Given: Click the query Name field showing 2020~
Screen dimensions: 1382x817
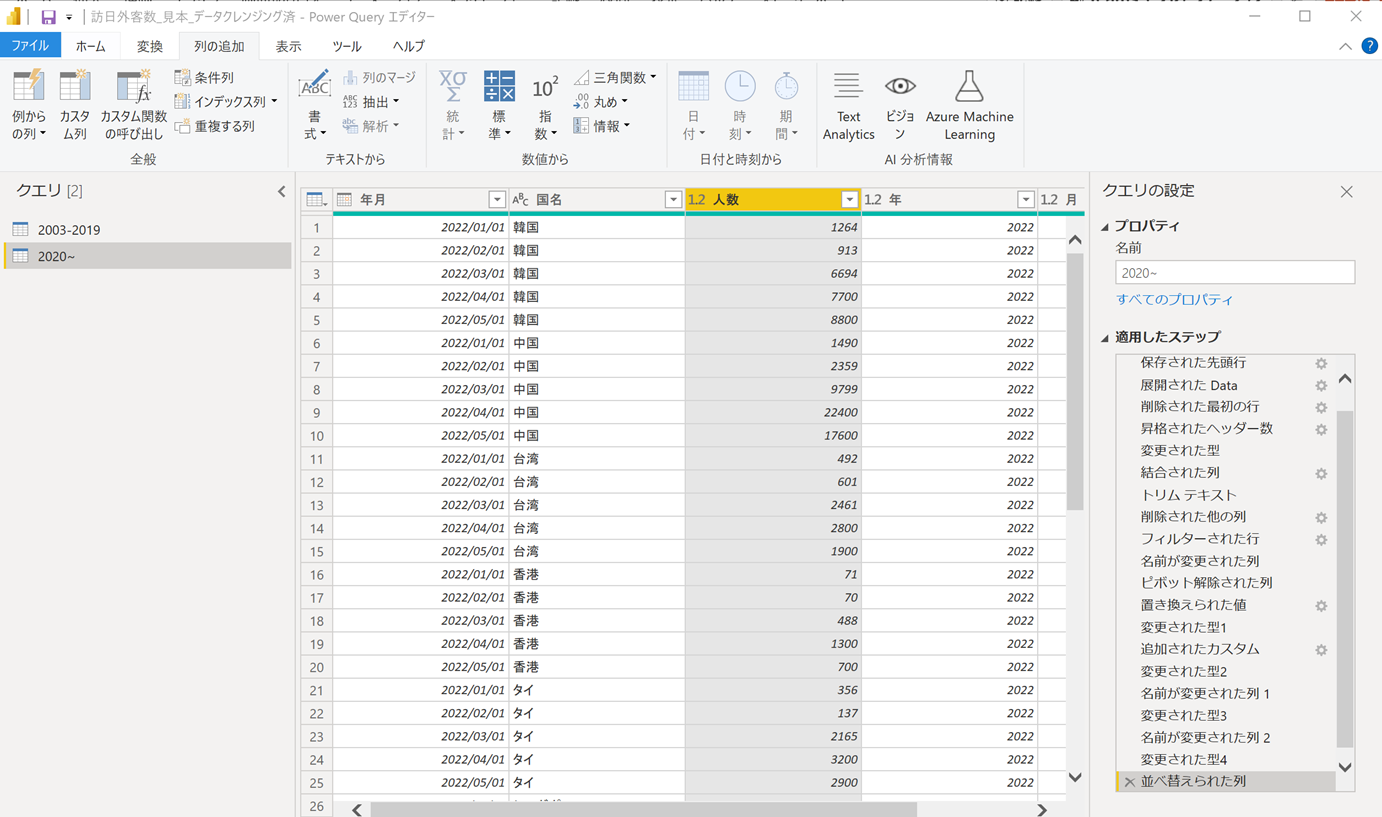Looking at the screenshot, I should point(1235,272).
